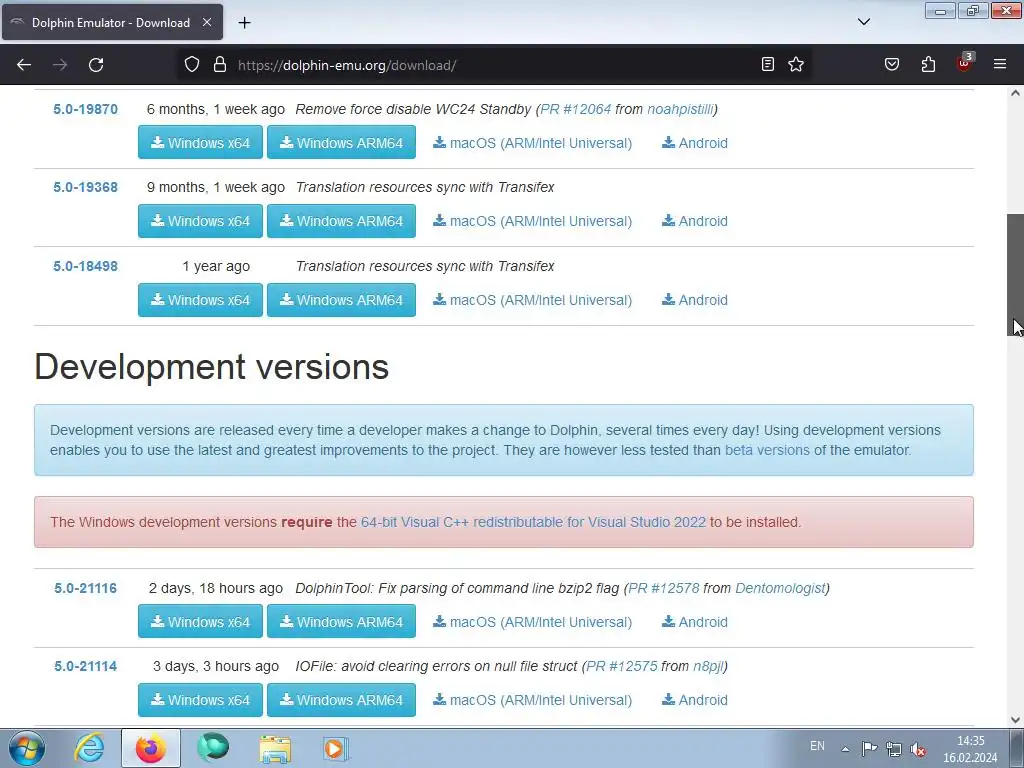This screenshot has height=768, width=1024.
Task: Open Action Center flag tray icon
Action: pos(869,748)
